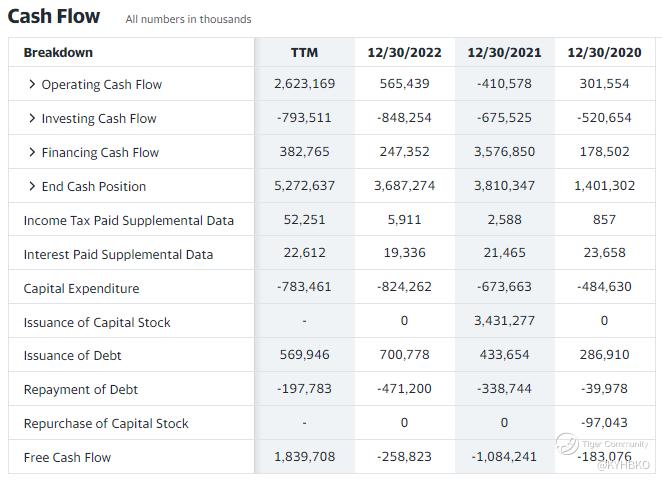Click Interest Paid Supplemental Data label
The height and width of the screenshot is (480, 662).
tap(118, 254)
